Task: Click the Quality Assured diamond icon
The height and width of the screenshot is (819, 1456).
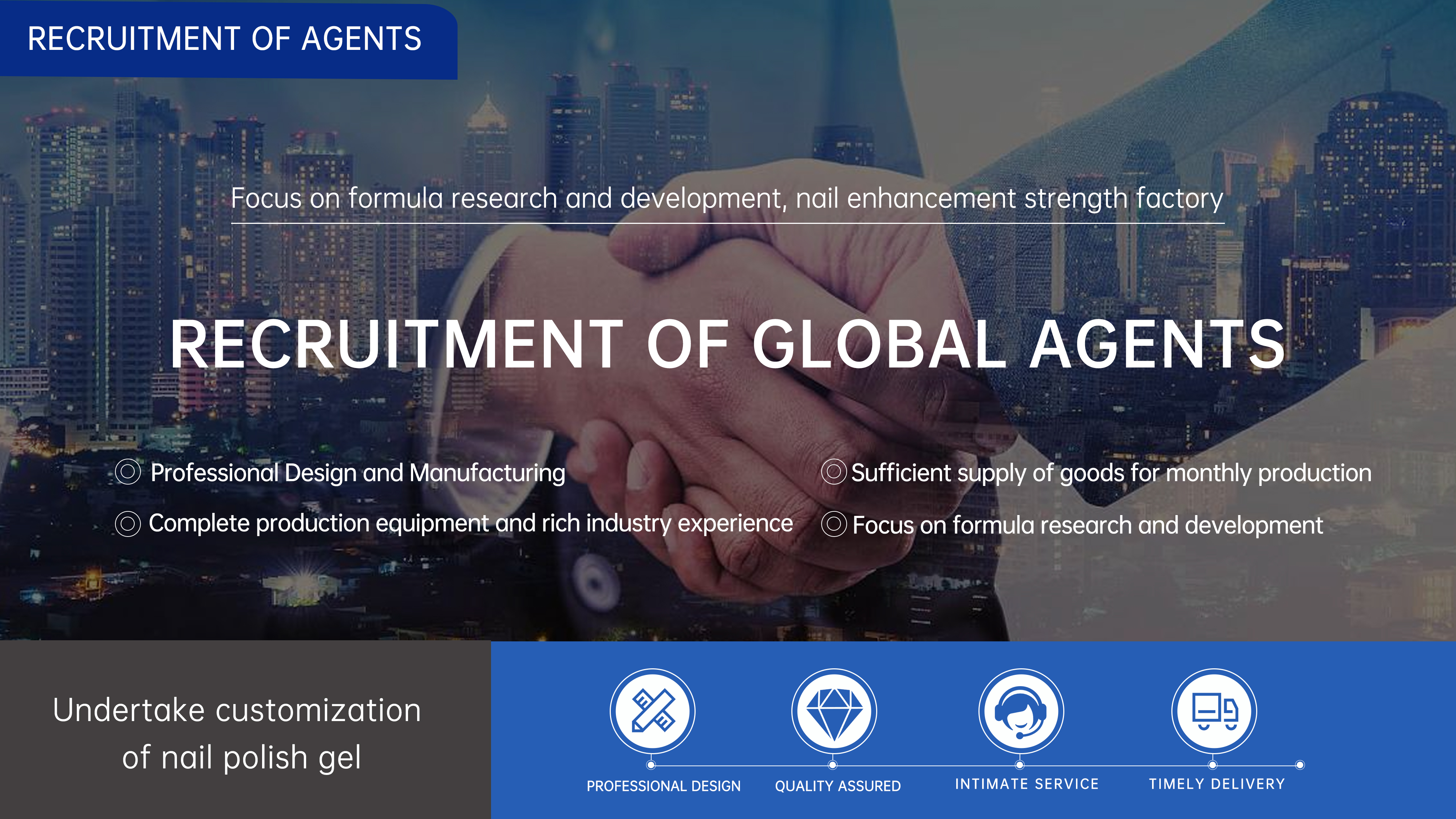Action: (x=834, y=711)
